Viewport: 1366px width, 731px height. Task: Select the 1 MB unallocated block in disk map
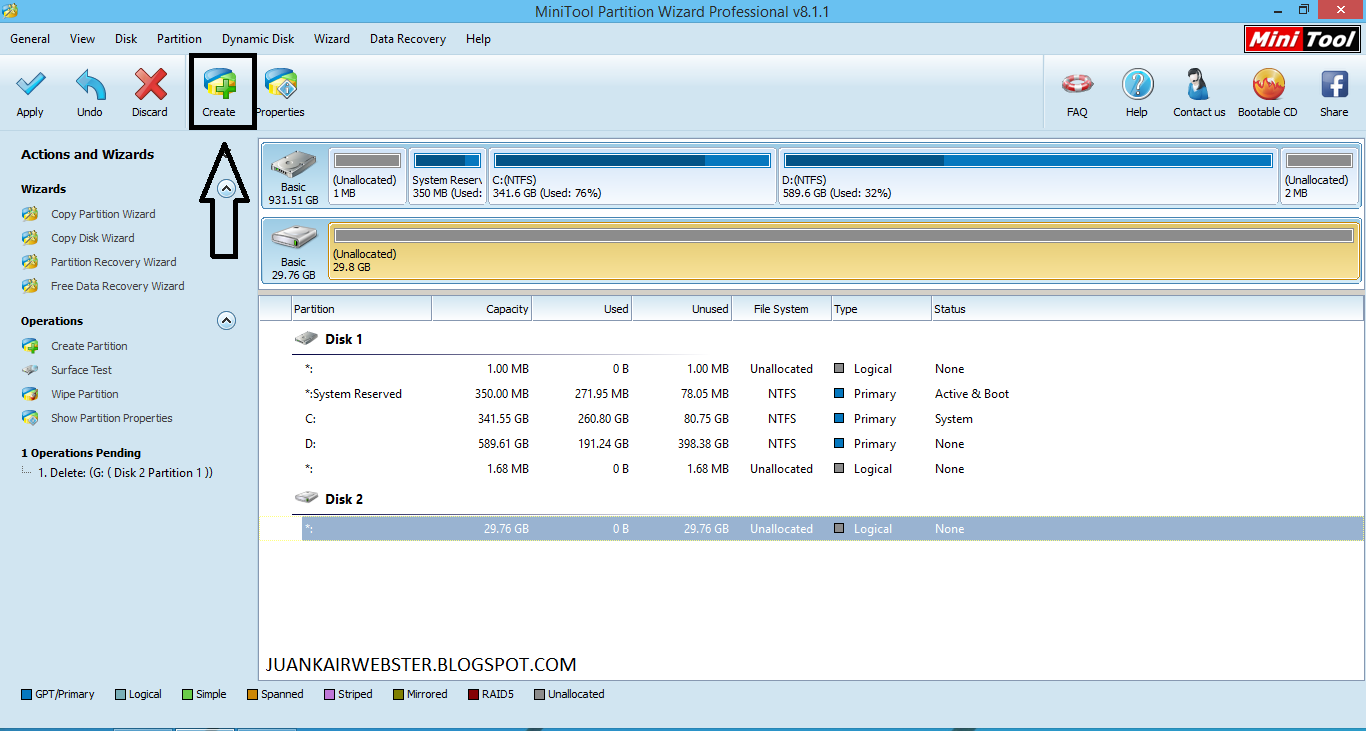click(x=367, y=177)
